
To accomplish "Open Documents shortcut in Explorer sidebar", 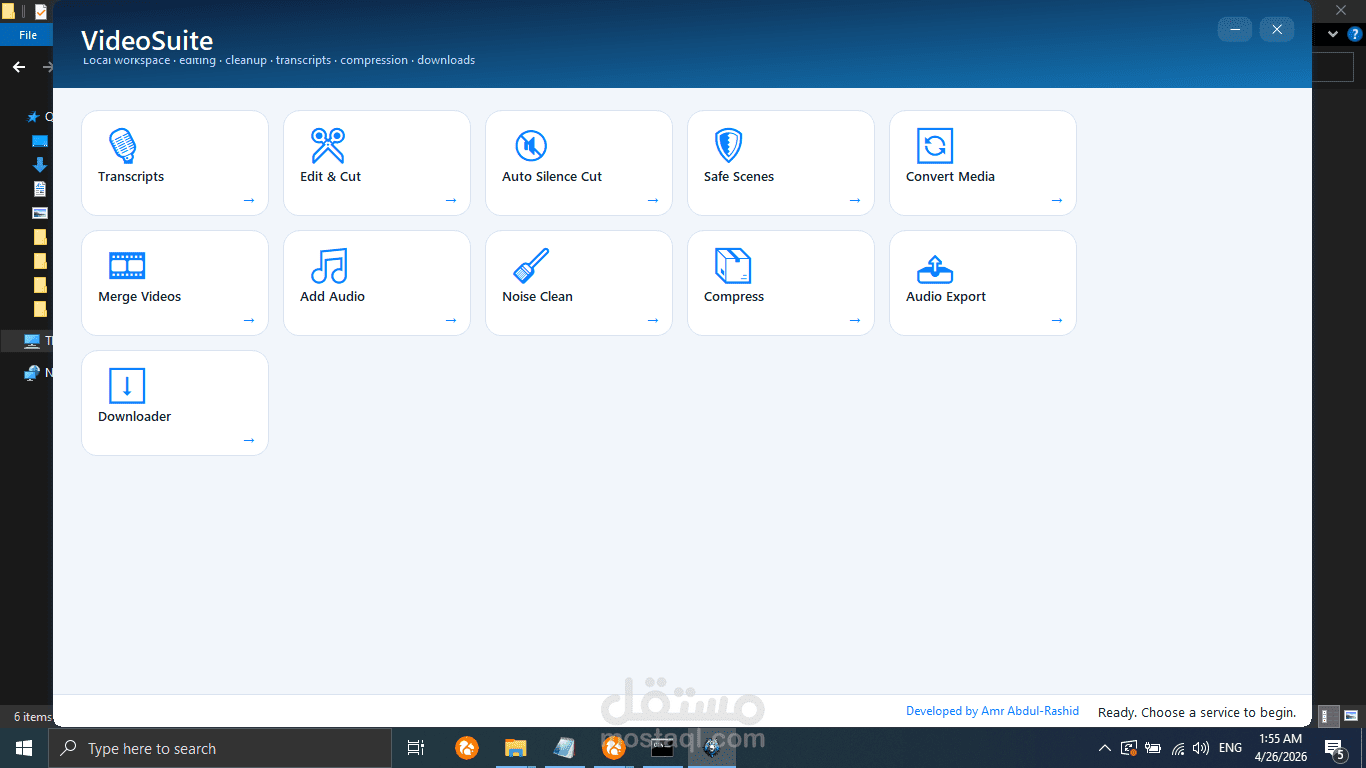I will 40,188.
